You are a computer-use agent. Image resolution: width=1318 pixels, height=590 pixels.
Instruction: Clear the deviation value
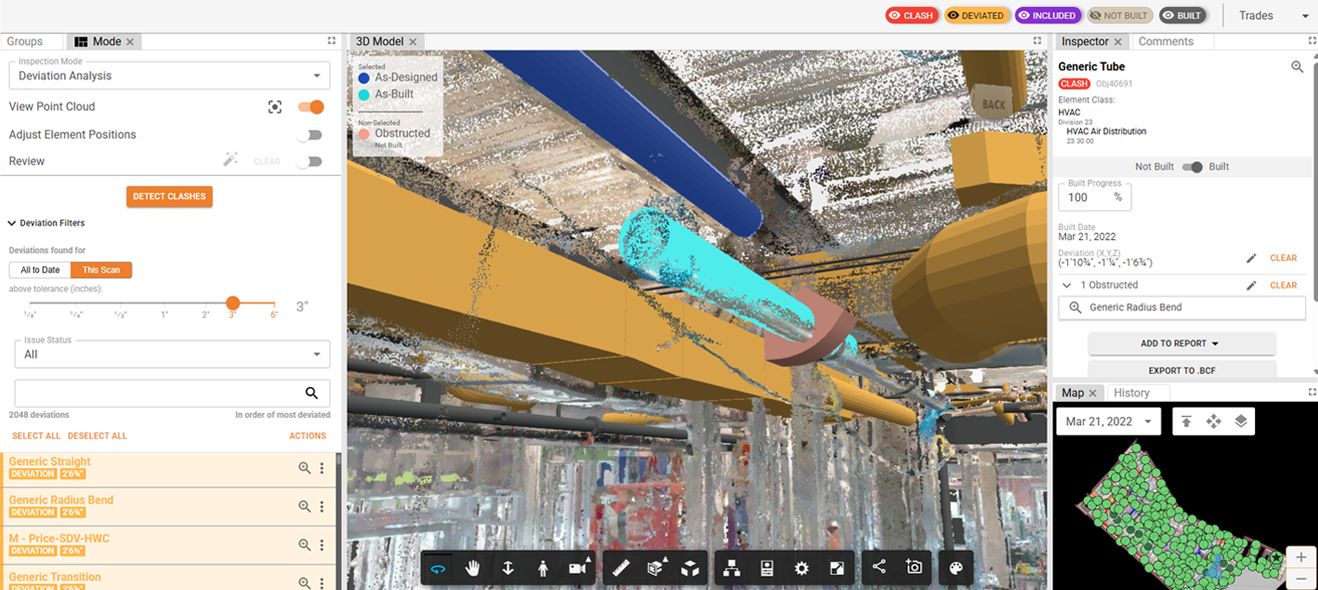pos(1283,258)
